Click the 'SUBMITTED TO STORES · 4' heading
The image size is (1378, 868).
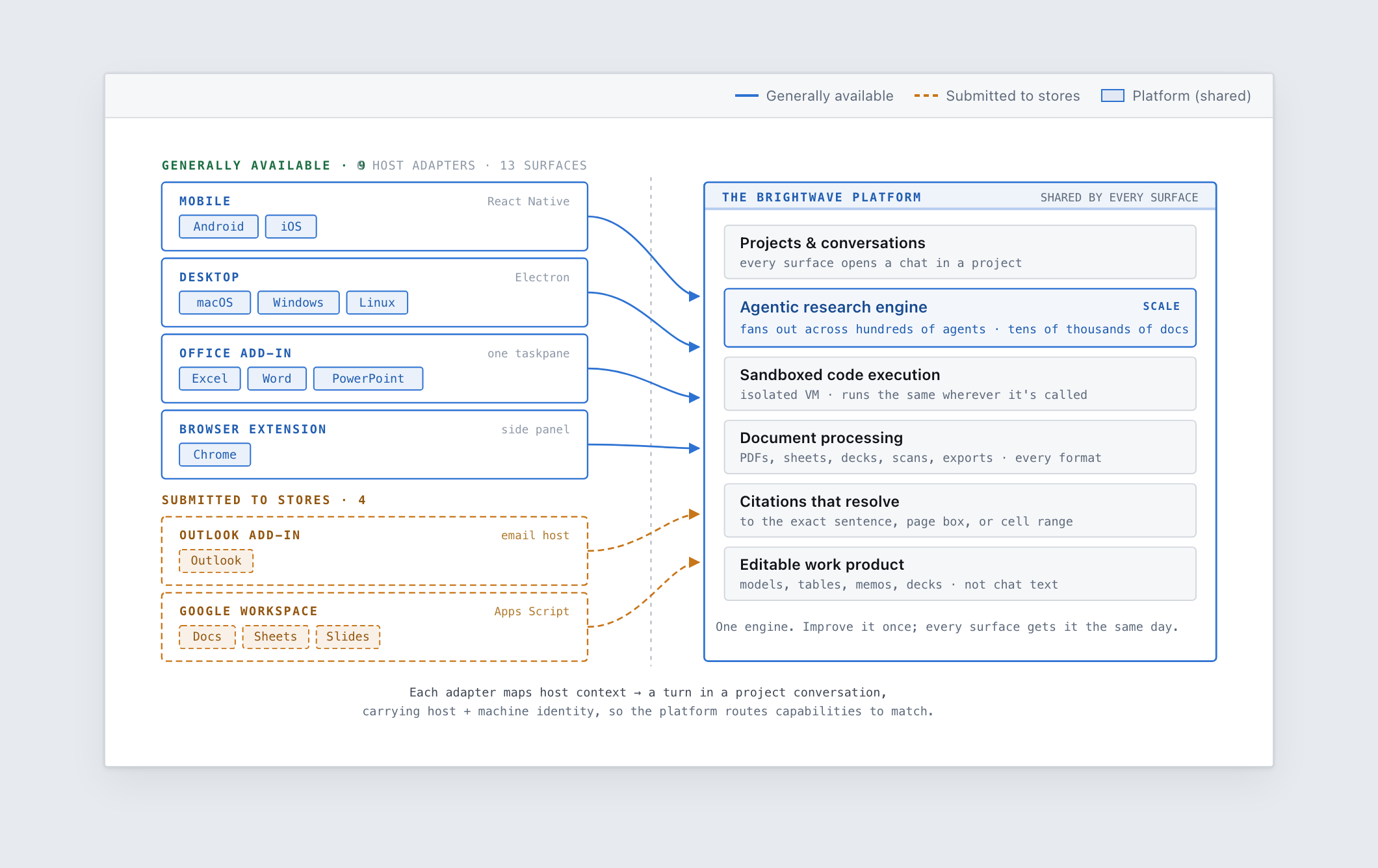264,500
